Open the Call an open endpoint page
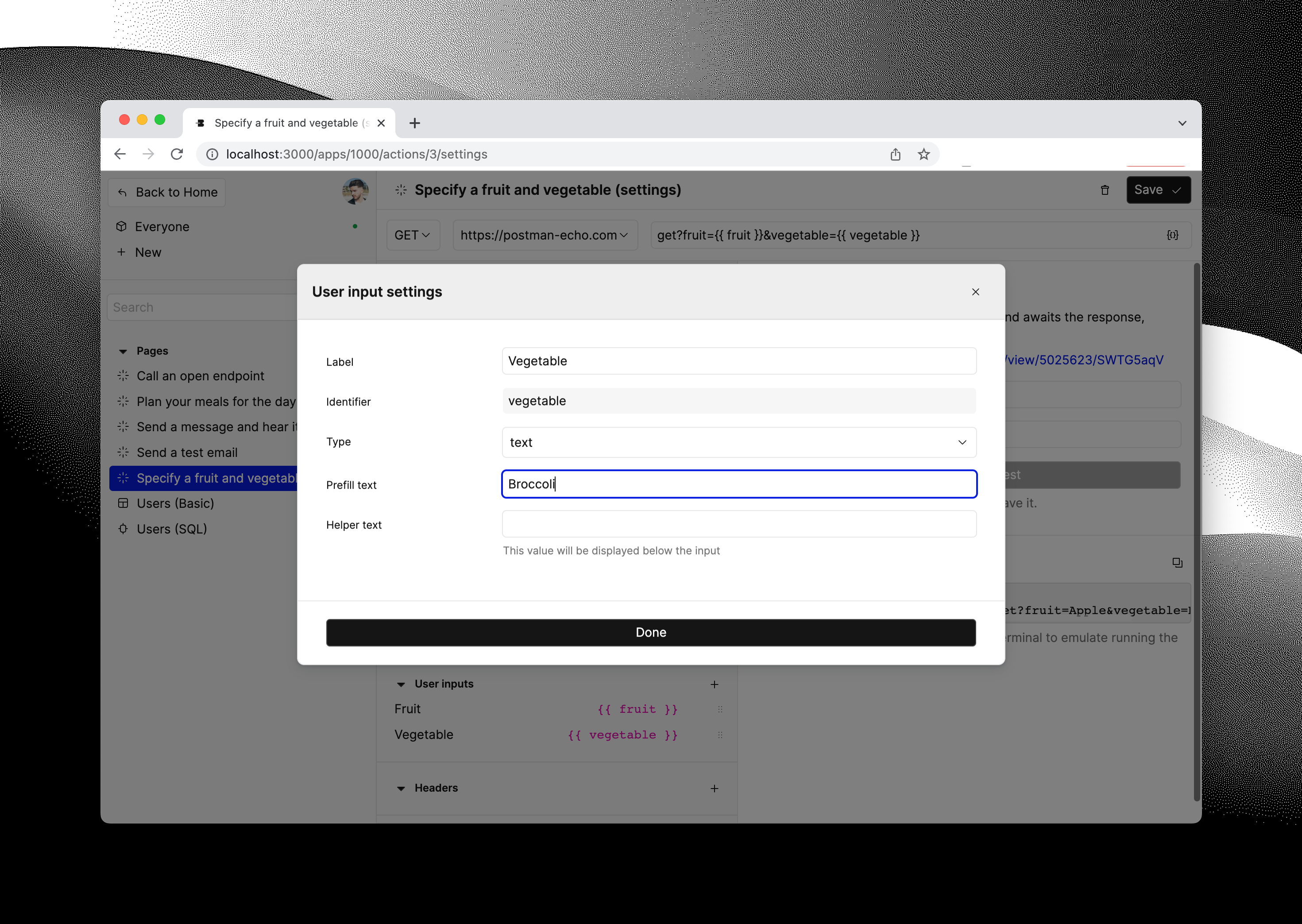The height and width of the screenshot is (924, 1302). click(200, 375)
